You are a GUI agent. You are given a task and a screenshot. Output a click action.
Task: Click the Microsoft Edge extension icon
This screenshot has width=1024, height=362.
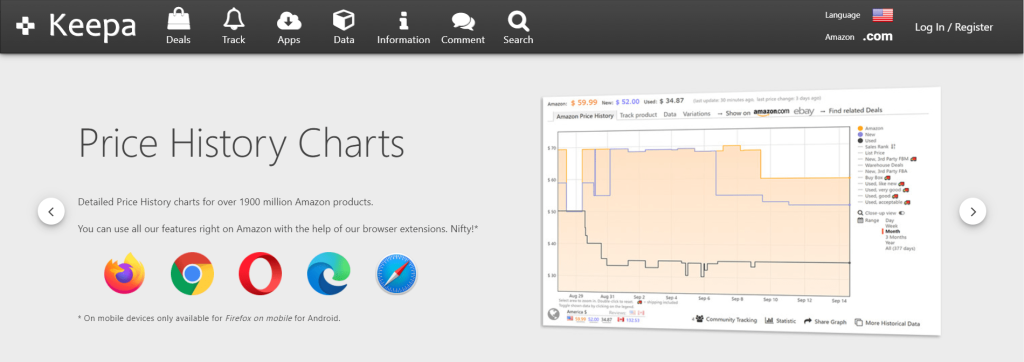328,273
